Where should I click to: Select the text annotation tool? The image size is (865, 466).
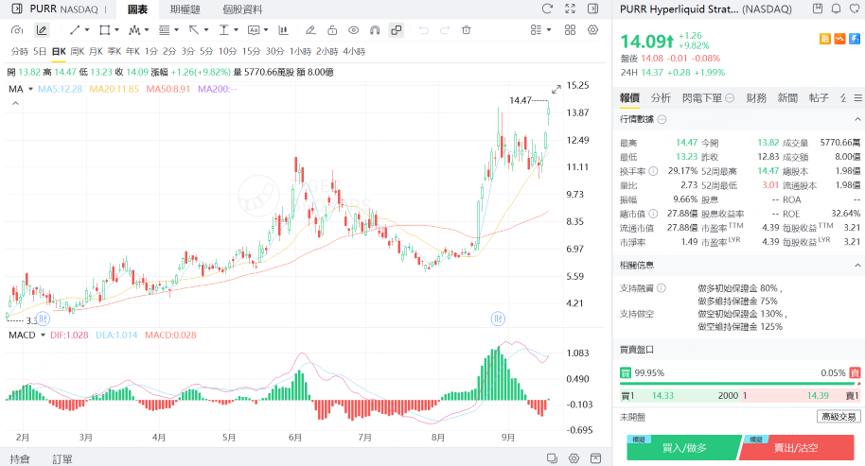(253, 30)
